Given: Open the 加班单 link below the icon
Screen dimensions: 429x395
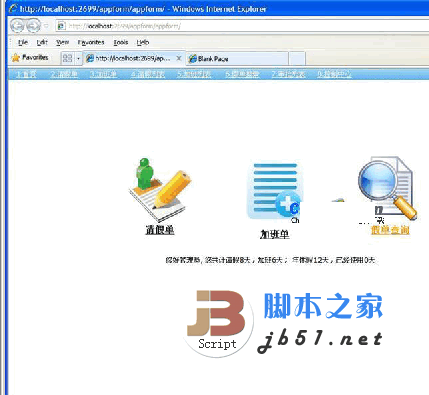Looking at the screenshot, I should [x=274, y=235].
